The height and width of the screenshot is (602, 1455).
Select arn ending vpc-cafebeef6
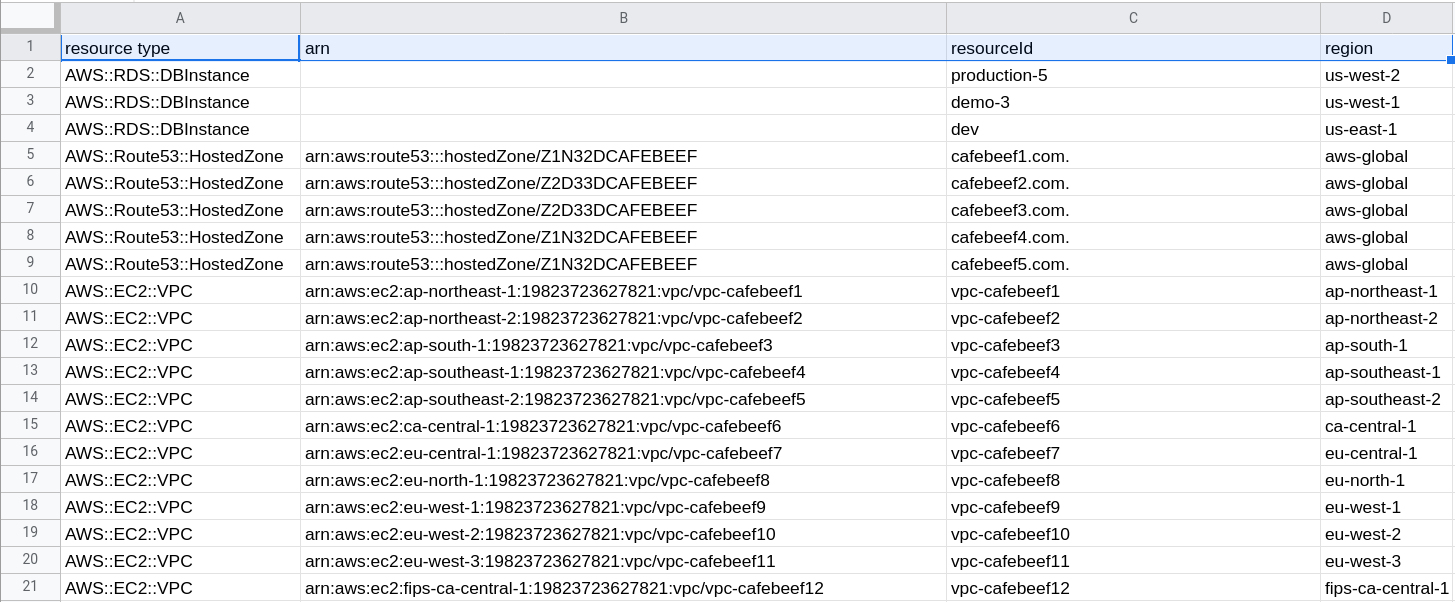tap(623, 425)
